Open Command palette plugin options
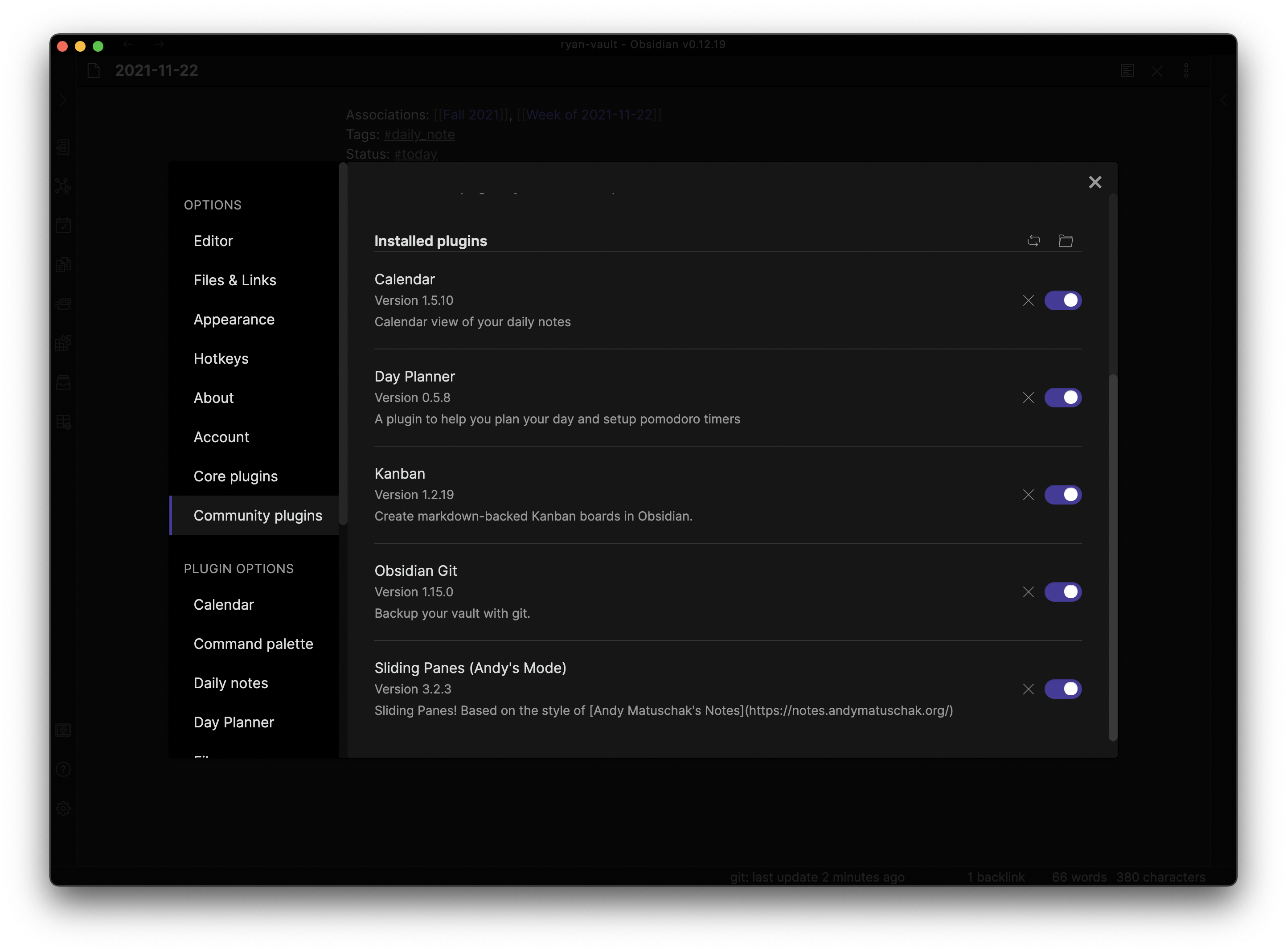 click(253, 644)
